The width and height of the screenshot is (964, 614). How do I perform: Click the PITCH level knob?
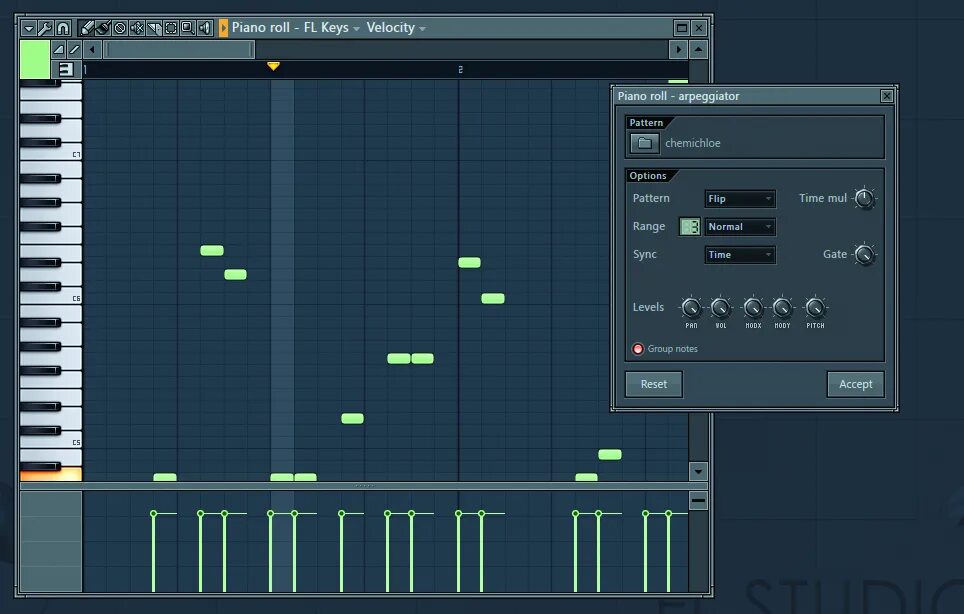tap(815, 307)
